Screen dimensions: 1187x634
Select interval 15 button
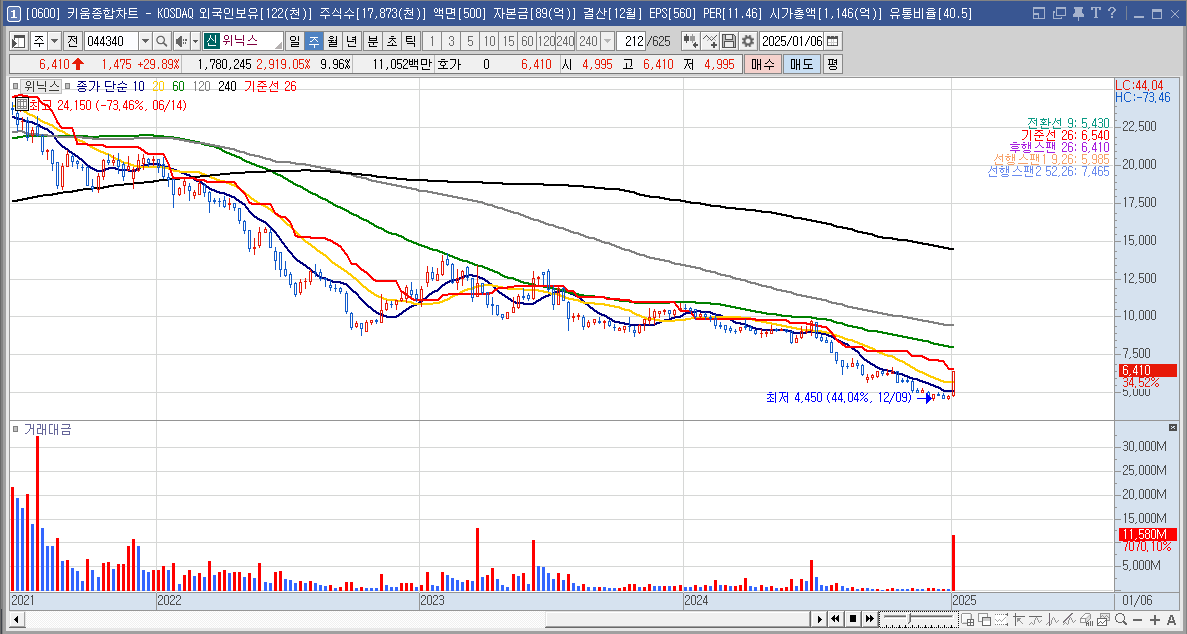coord(508,41)
